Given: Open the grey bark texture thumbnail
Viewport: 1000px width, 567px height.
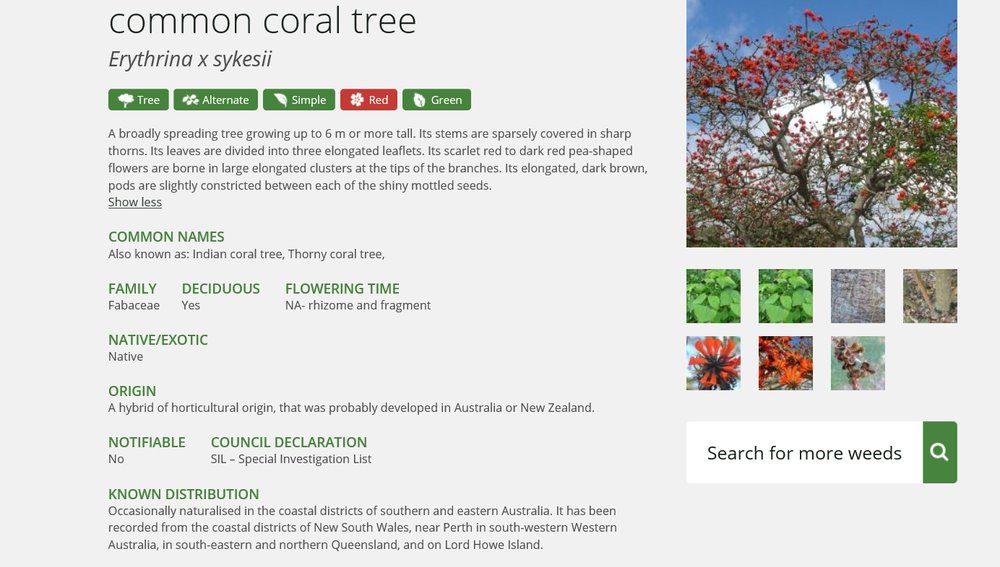Looking at the screenshot, I should (x=858, y=296).
